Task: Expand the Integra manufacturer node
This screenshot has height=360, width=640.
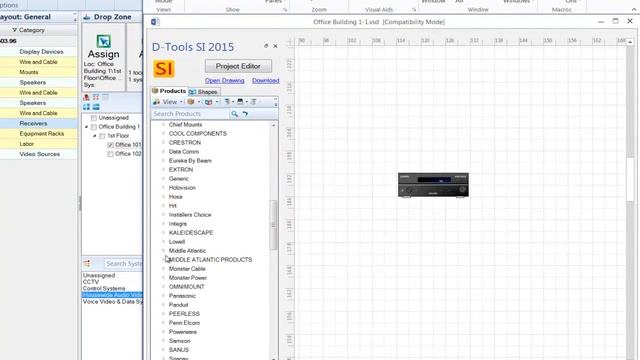Action: [164, 224]
